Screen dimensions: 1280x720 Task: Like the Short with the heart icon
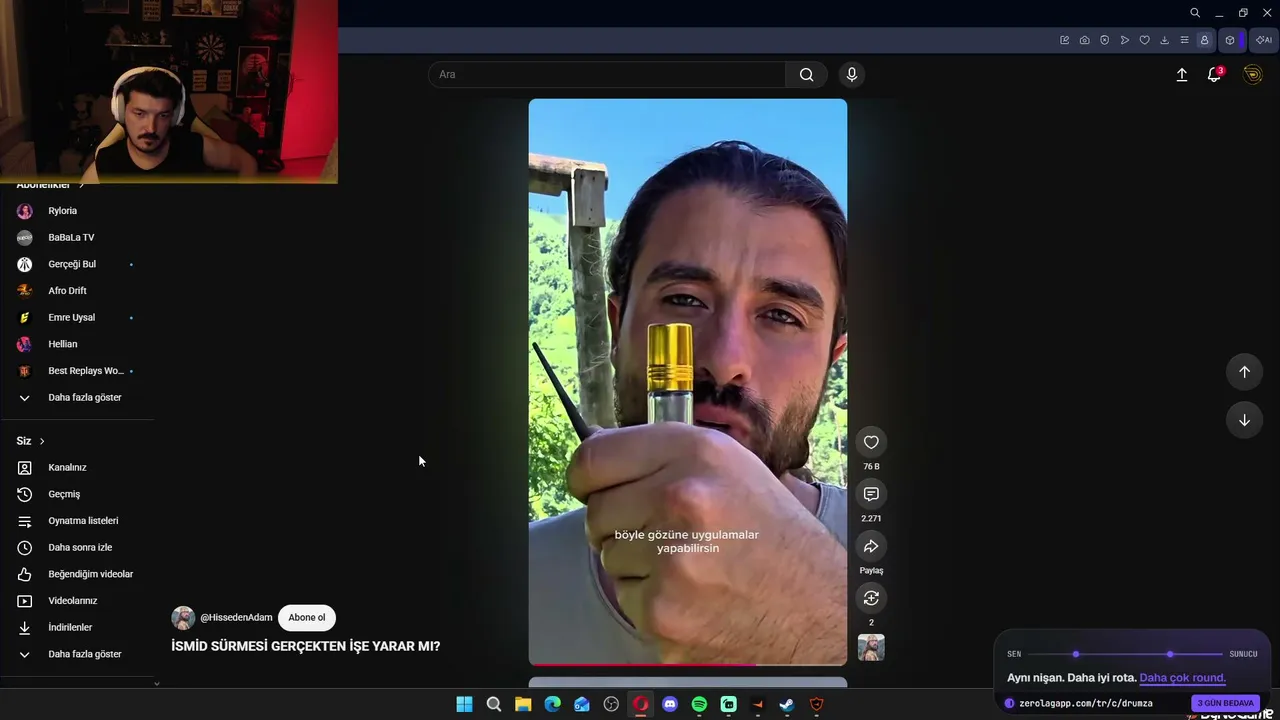(x=871, y=443)
